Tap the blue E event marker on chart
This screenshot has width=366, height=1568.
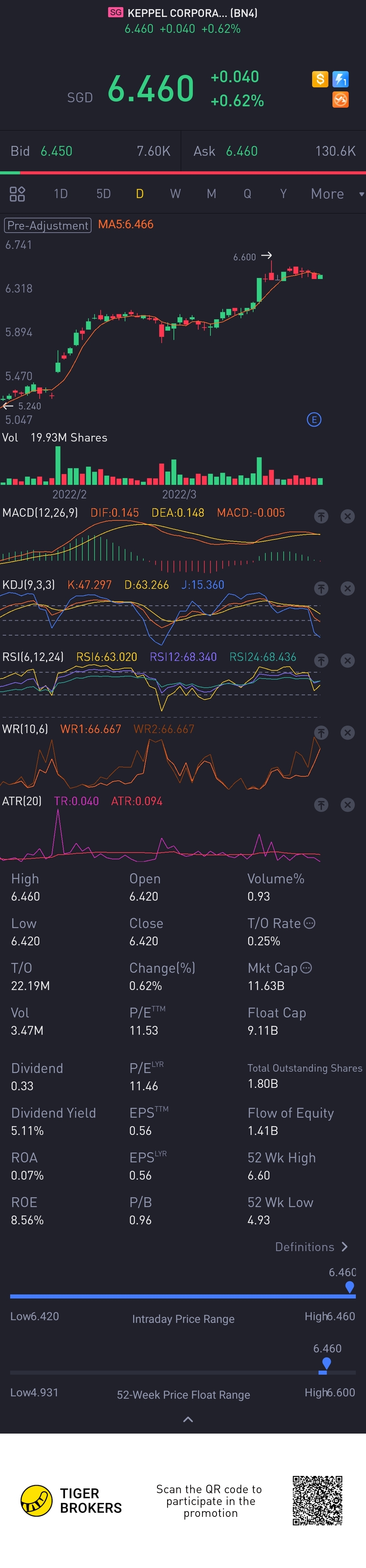[313, 420]
